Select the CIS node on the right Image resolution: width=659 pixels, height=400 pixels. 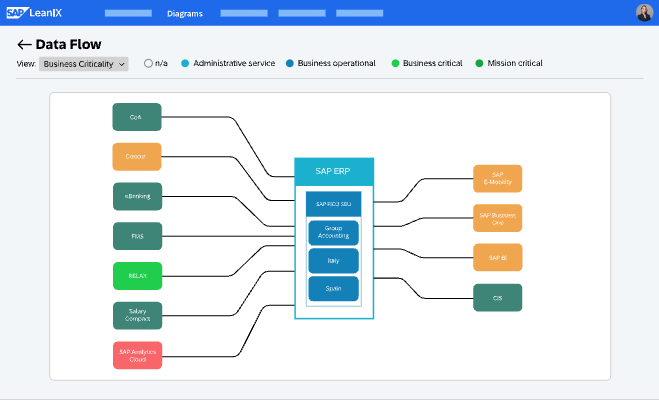click(497, 297)
